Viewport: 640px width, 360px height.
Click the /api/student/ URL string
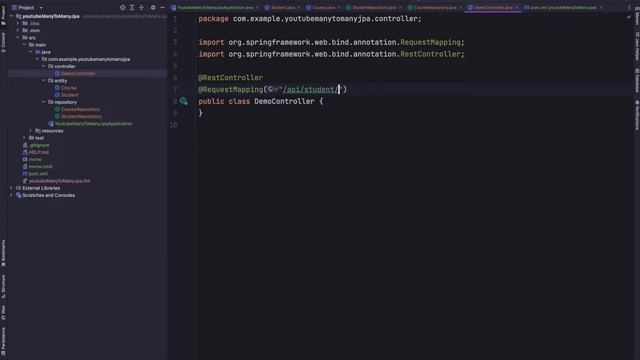[x=311, y=89]
